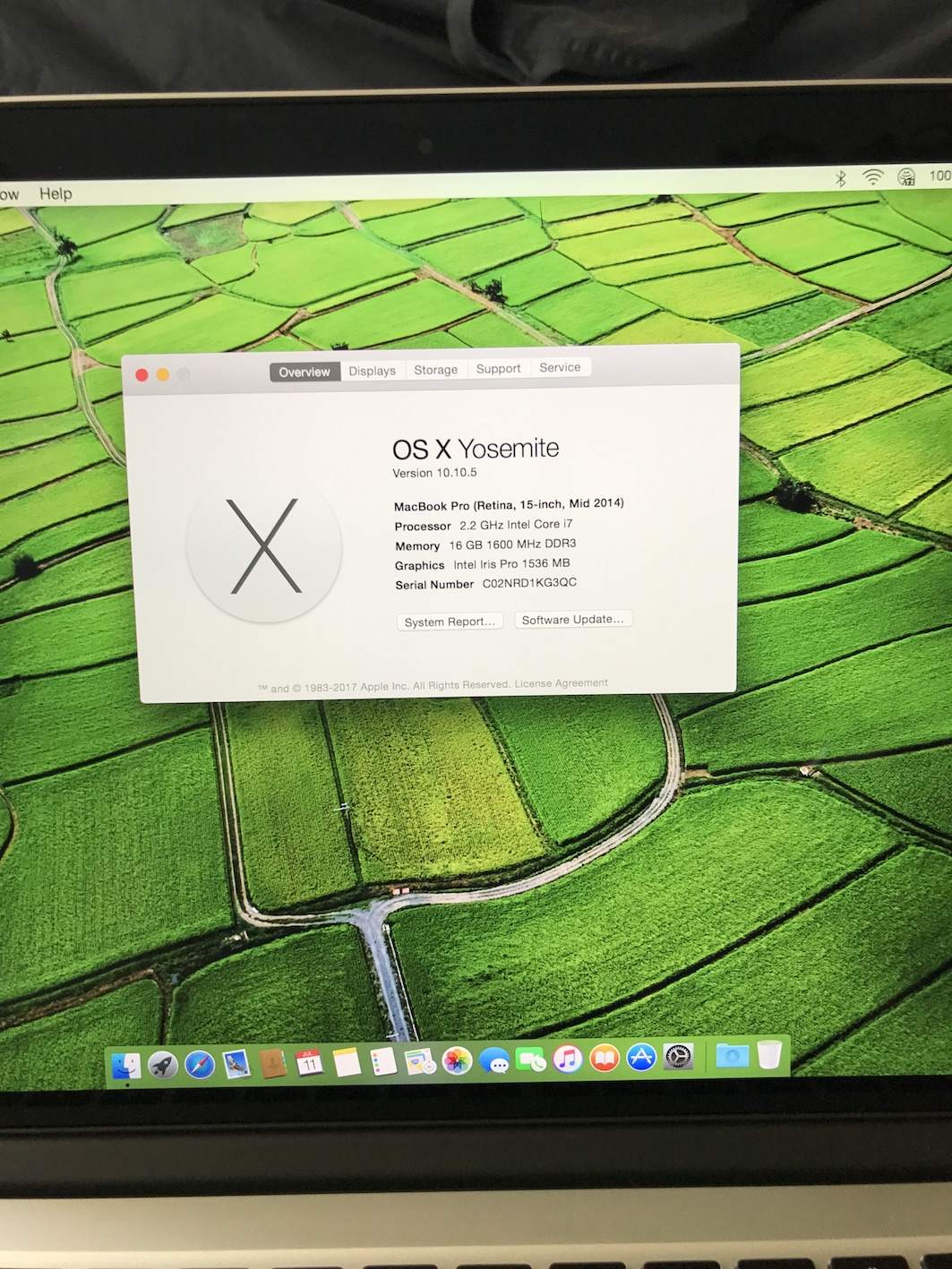The height and width of the screenshot is (1269, 952).
Task: Open iBooks from the dock
Action: coord(605,1059)
